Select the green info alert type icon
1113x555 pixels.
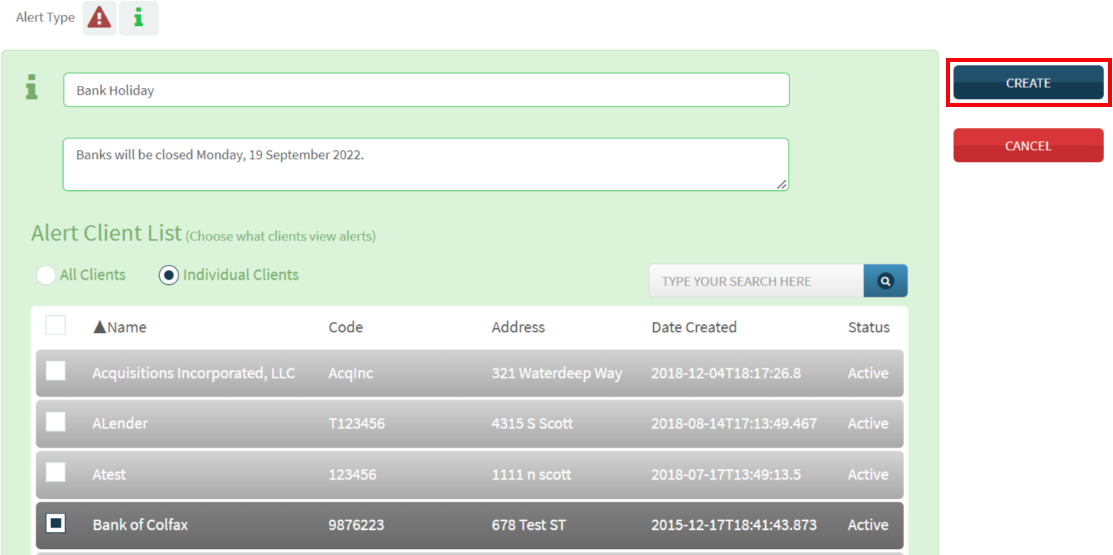coord(138,18)
